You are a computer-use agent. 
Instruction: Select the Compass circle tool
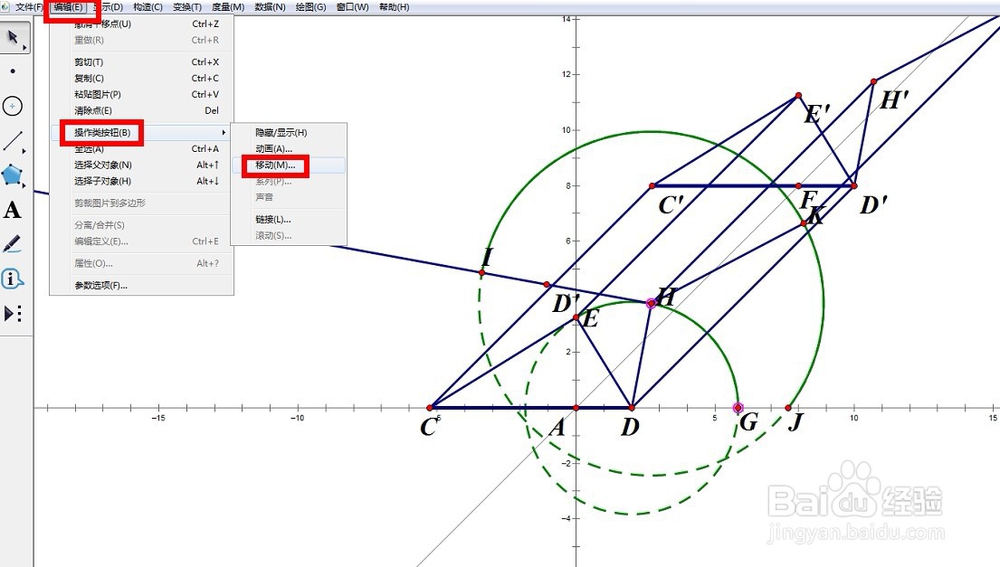tap(13, 106)
